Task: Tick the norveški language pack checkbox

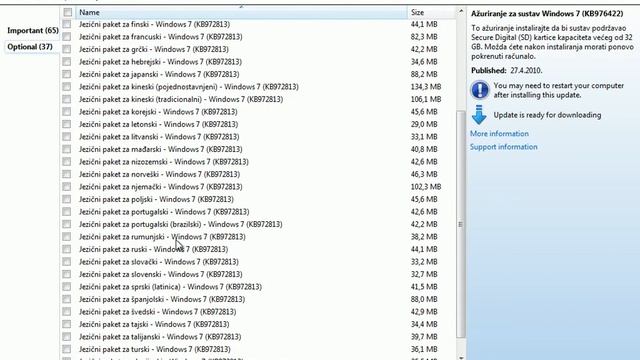Action: [67, 174]
